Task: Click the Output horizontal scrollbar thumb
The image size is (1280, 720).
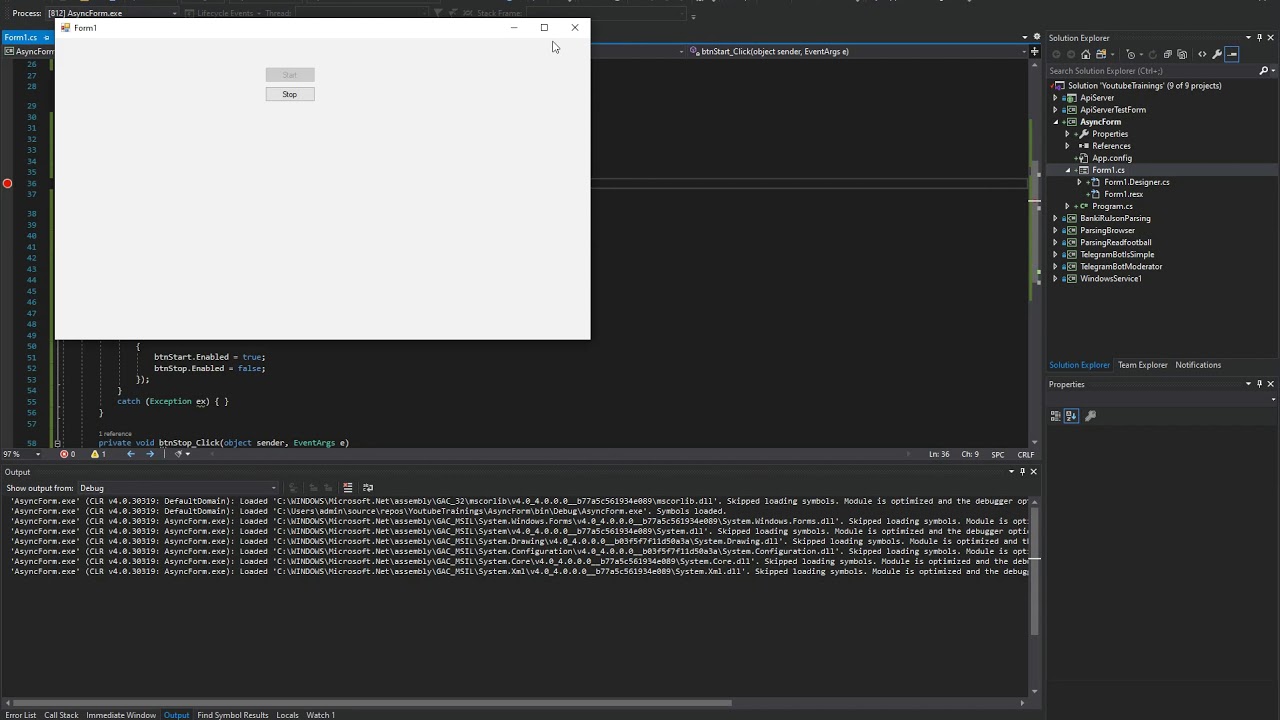Action: pyautogui.click(x=371, y=702)
